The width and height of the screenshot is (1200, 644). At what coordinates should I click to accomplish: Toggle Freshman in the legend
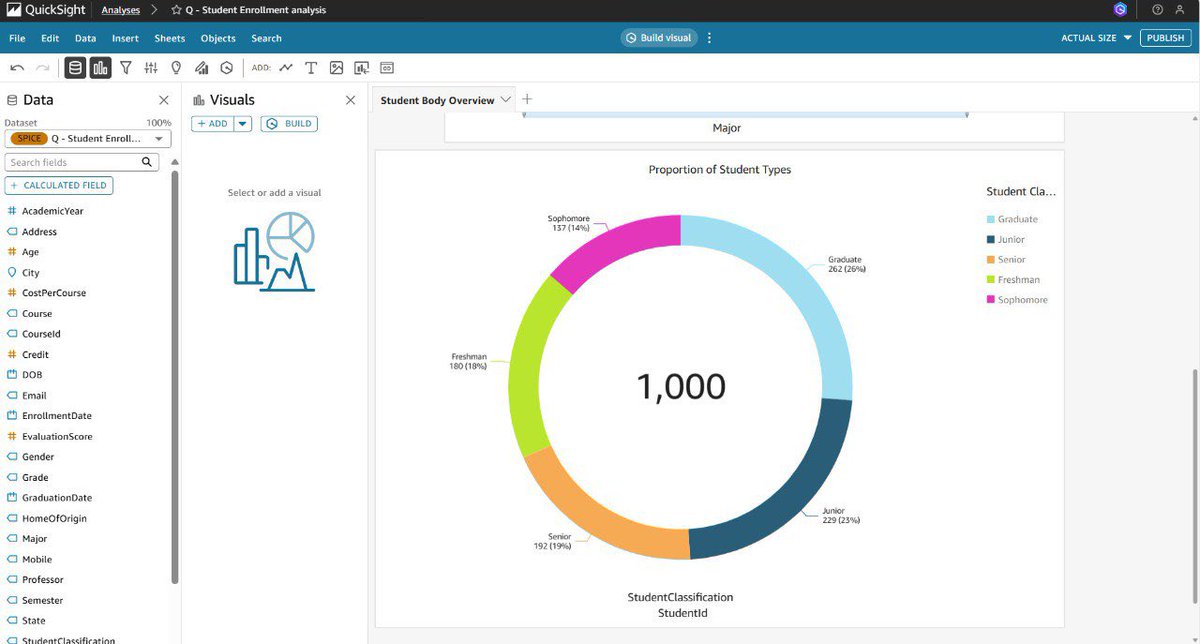pos(1015,279)
